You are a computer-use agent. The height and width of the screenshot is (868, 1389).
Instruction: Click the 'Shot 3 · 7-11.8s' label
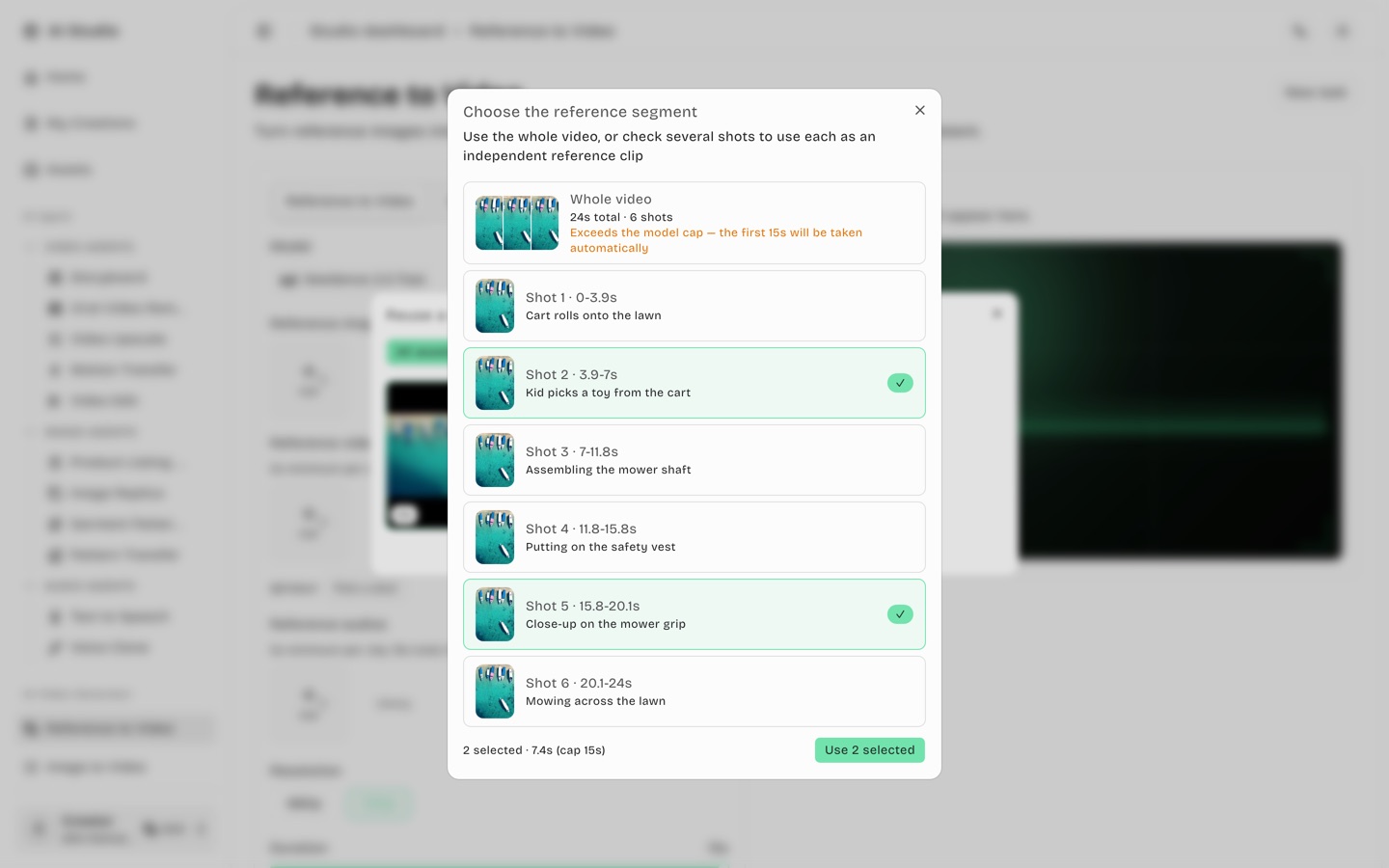click(x=572, y=452)
